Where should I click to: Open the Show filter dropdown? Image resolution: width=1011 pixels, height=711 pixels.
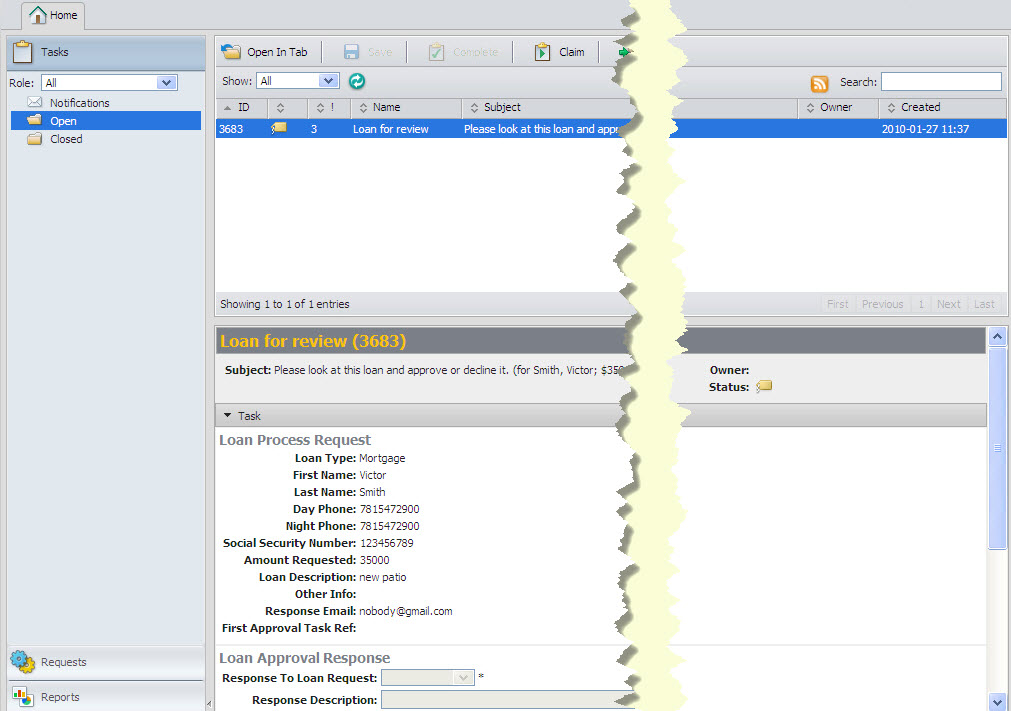tap(328, 81)
